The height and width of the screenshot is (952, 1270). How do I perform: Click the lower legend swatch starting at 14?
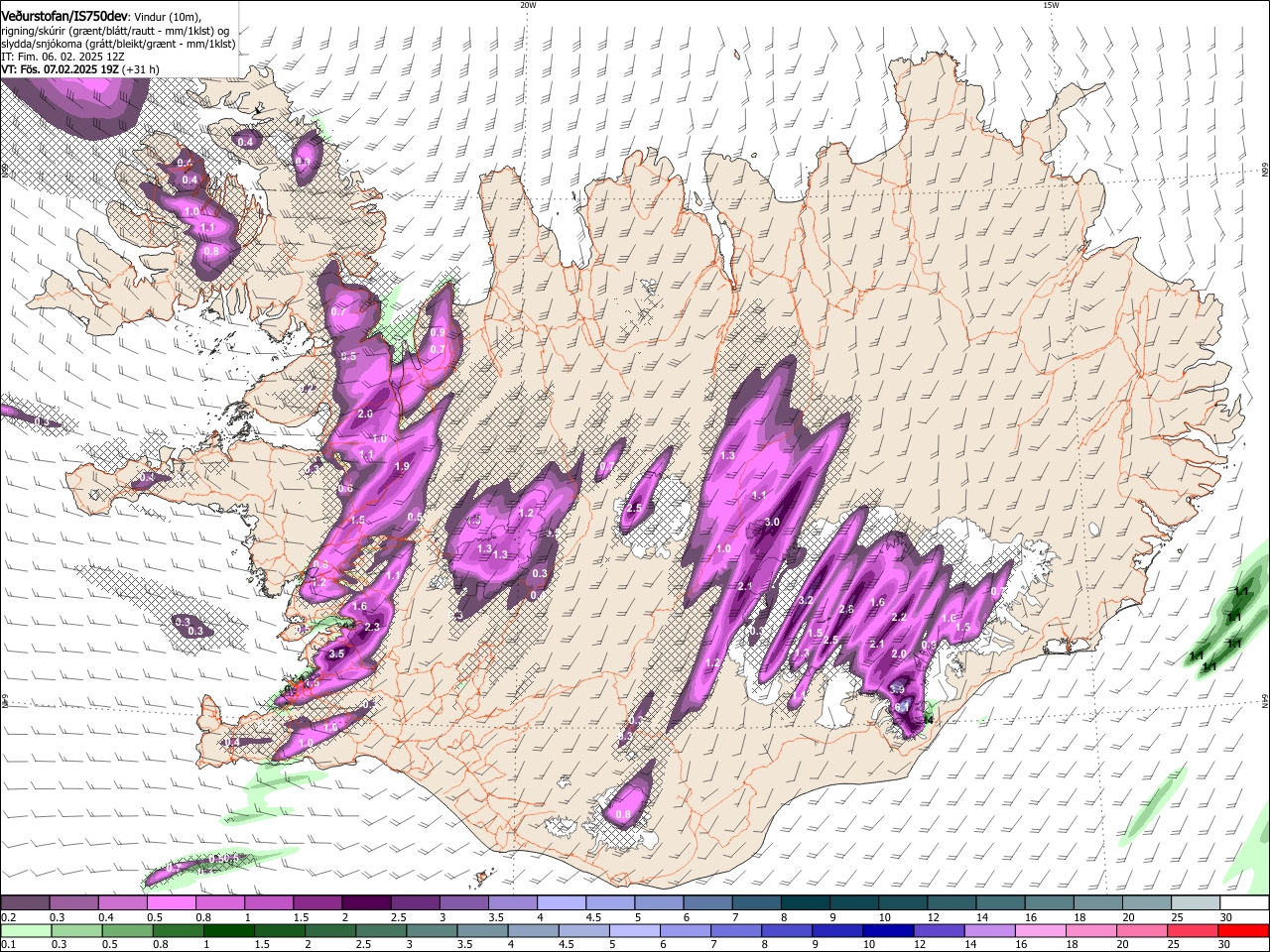[x=989, y=930]
